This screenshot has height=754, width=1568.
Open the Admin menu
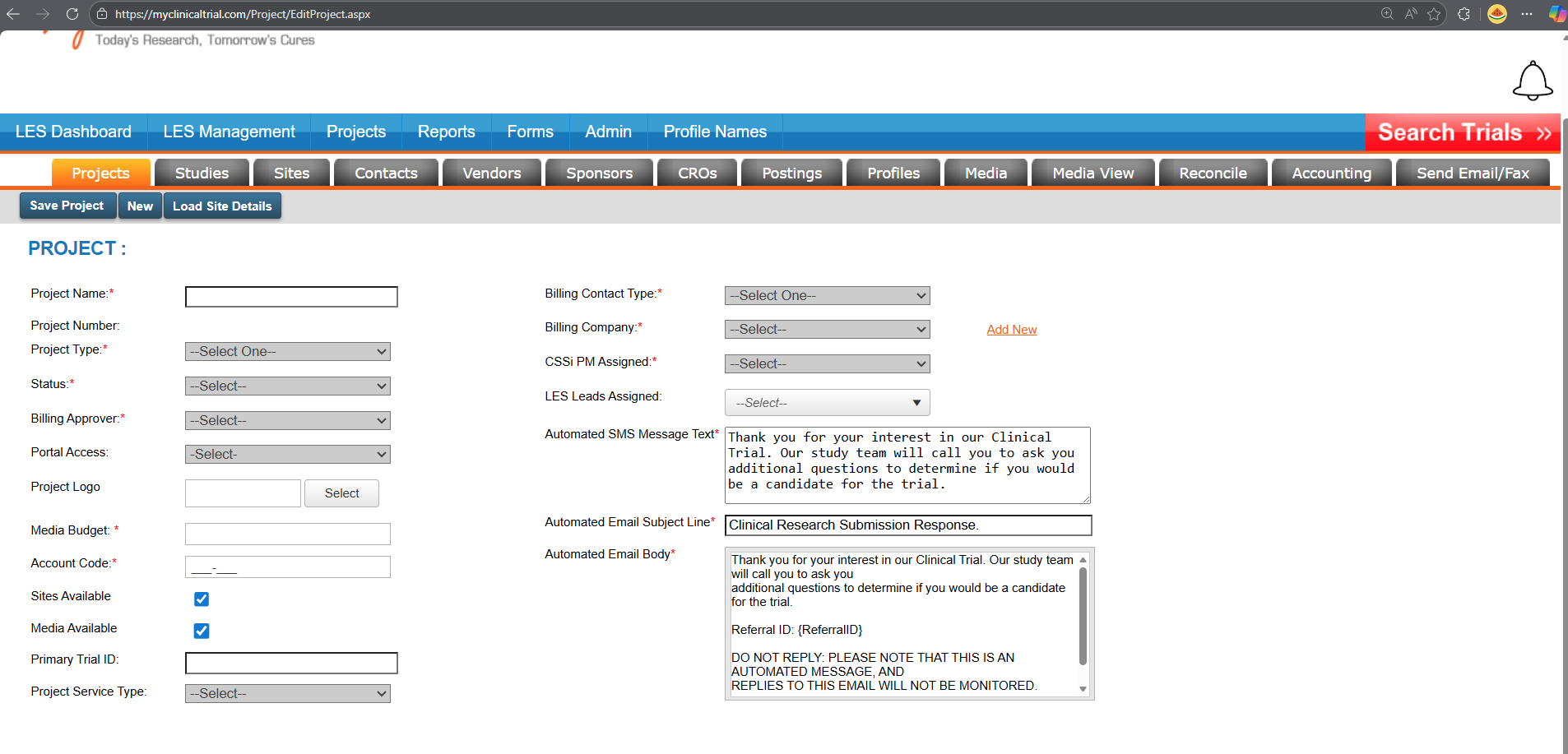[609, 132]
